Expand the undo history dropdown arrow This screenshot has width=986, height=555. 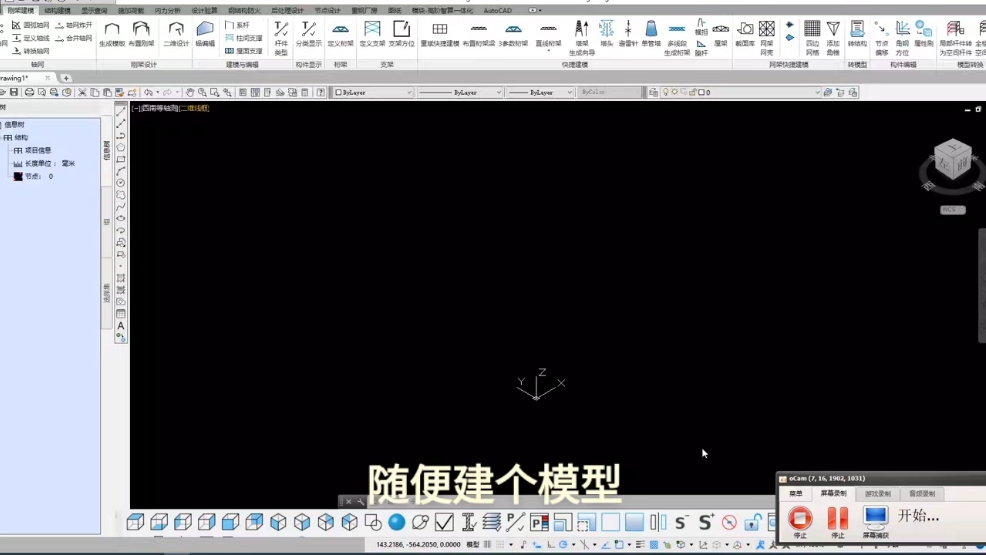coord(157,92)
